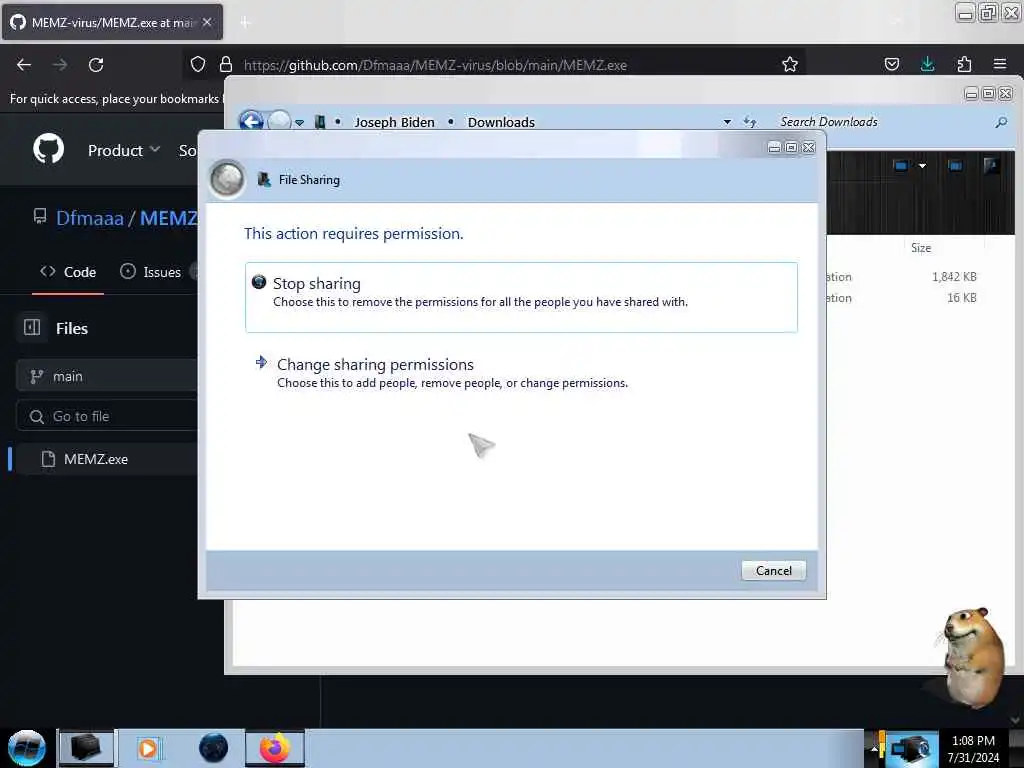
Task: Show hidden system tray icons
Action: (x=874, y=748)
